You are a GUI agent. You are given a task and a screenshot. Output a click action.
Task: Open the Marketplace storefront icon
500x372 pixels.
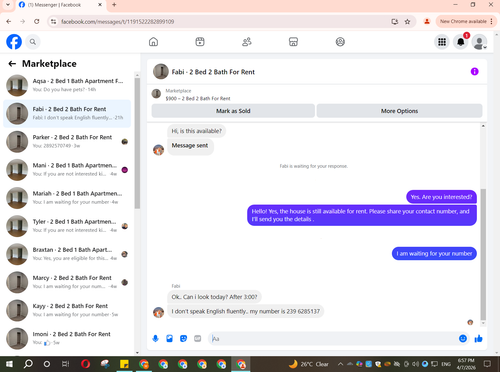293,42
